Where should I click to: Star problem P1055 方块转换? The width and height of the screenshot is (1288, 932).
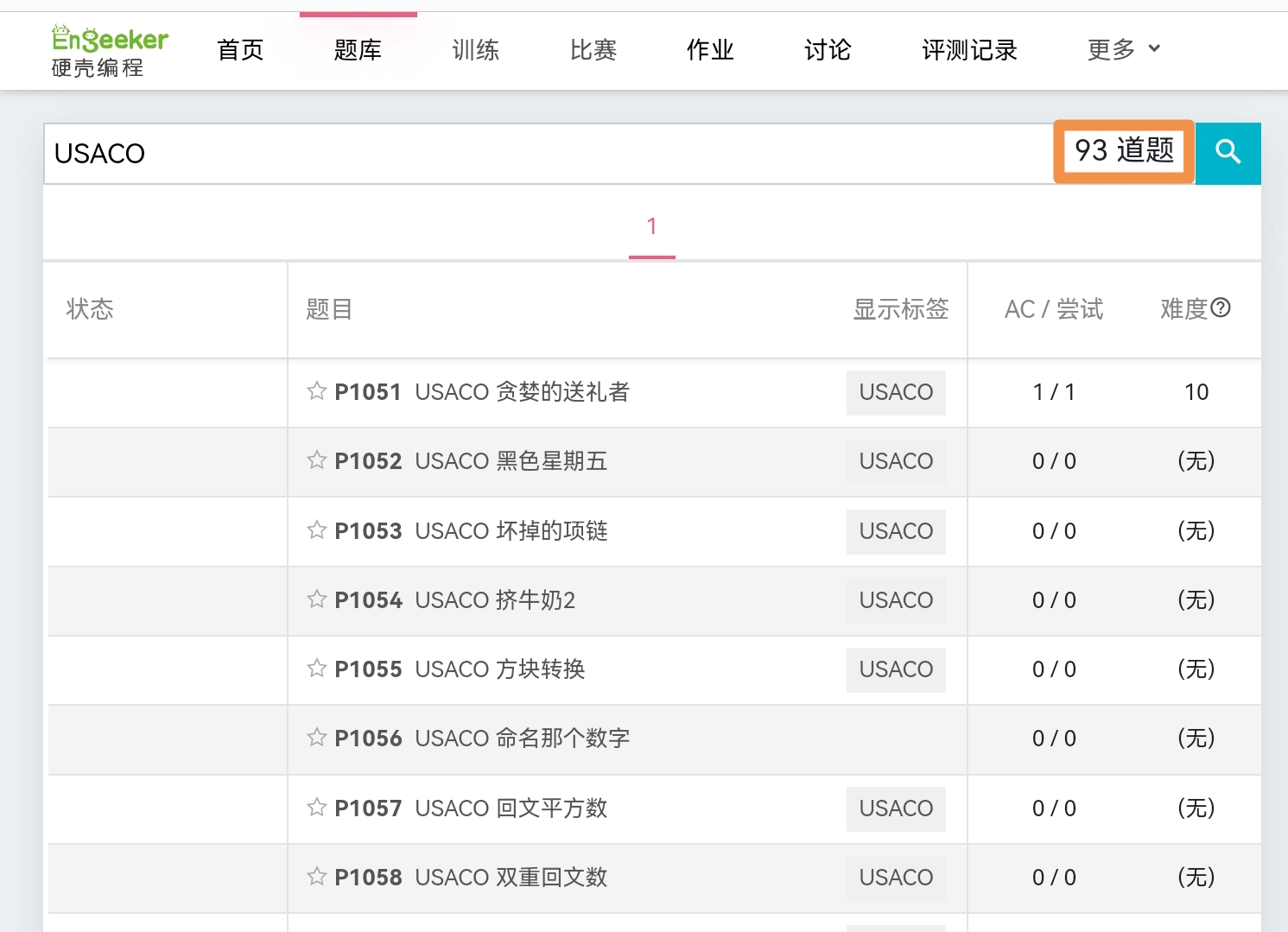pos(317,669)
